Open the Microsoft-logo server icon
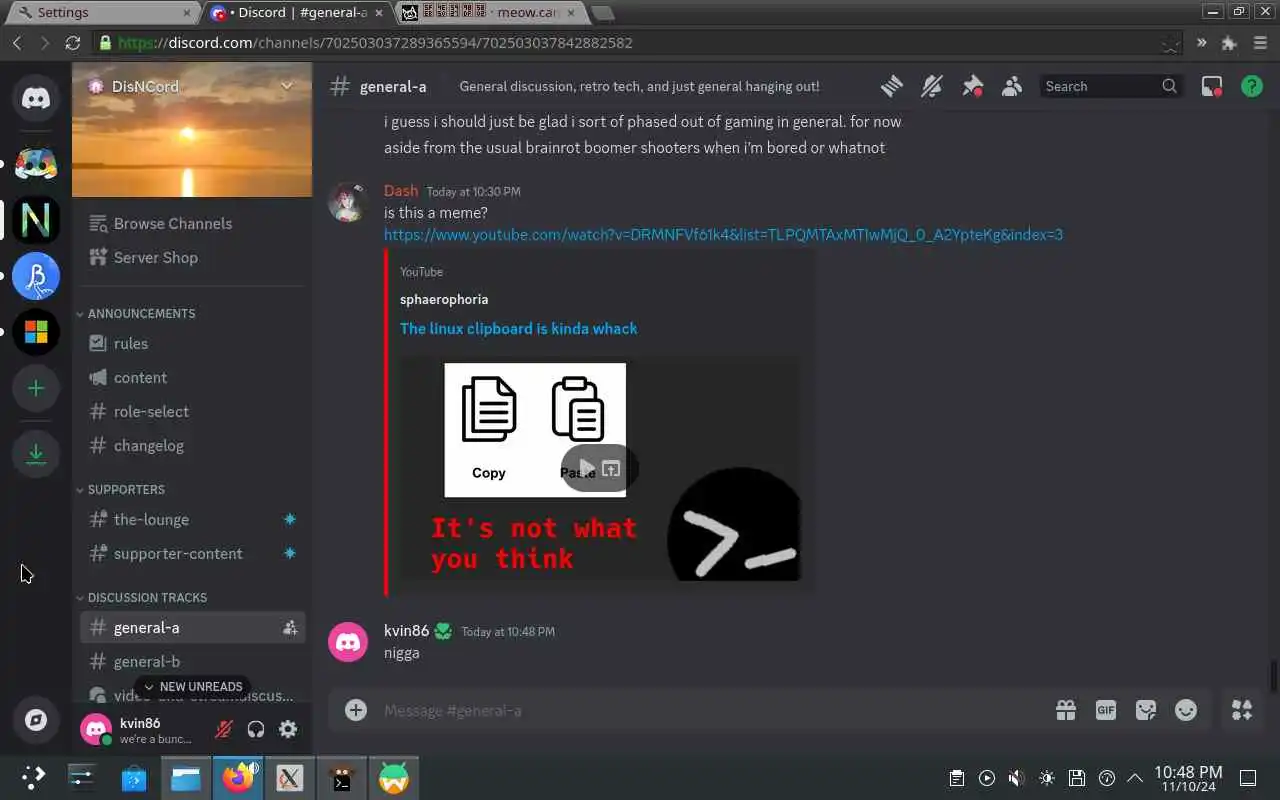The width and height of the screenshot is (1280, 800). coord(36,332)
